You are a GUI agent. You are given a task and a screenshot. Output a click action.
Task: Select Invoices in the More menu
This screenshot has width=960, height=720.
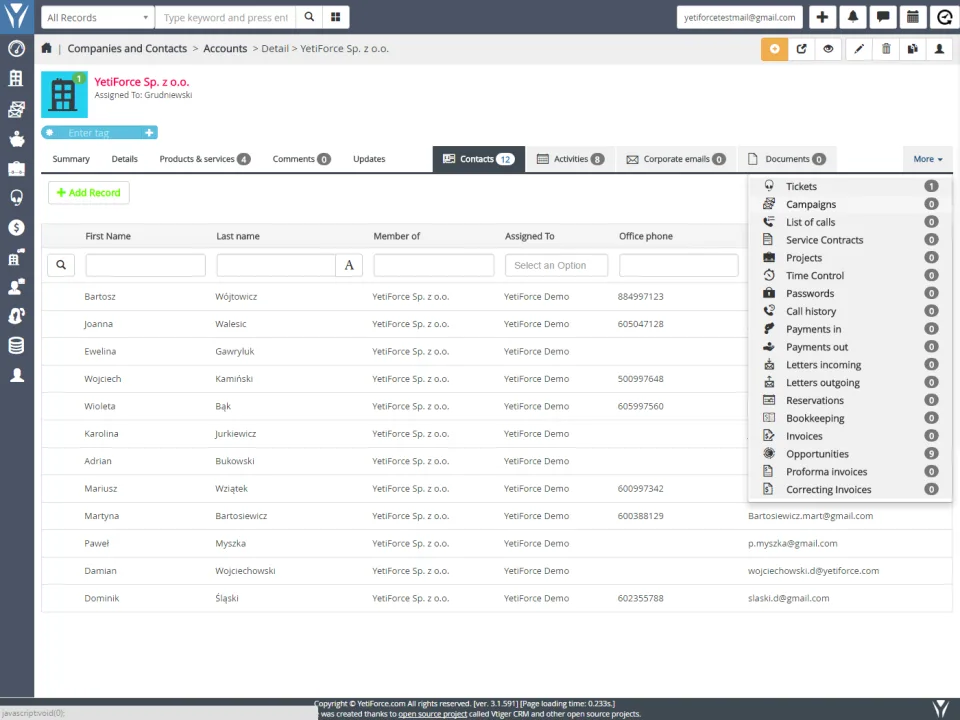point(850,436)
